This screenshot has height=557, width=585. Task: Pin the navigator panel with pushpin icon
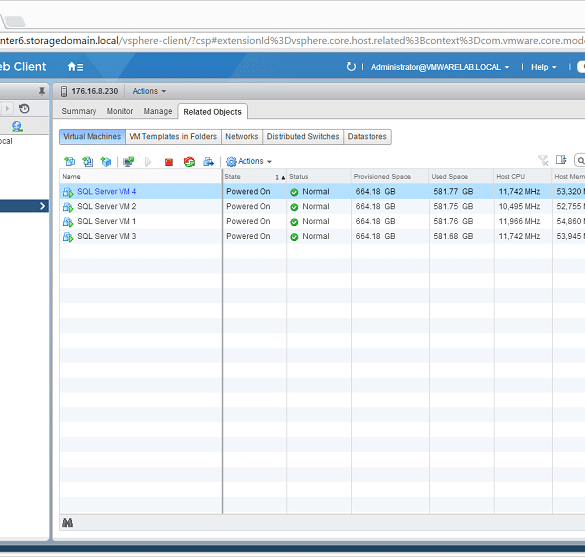pyautogui.click(x=42, y=91)
